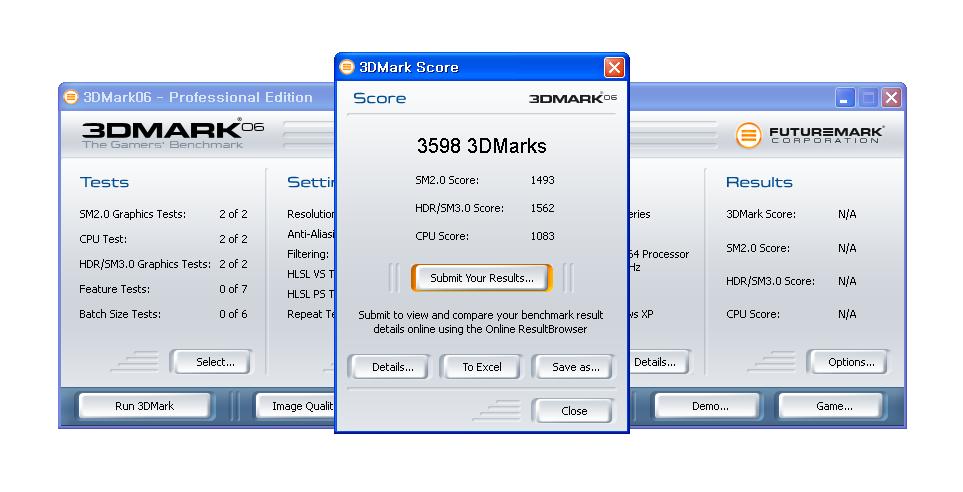This screenshot has height=492, width=963.
Task: Close the 3DMark Score dialog with X
Action: point(614,67)
